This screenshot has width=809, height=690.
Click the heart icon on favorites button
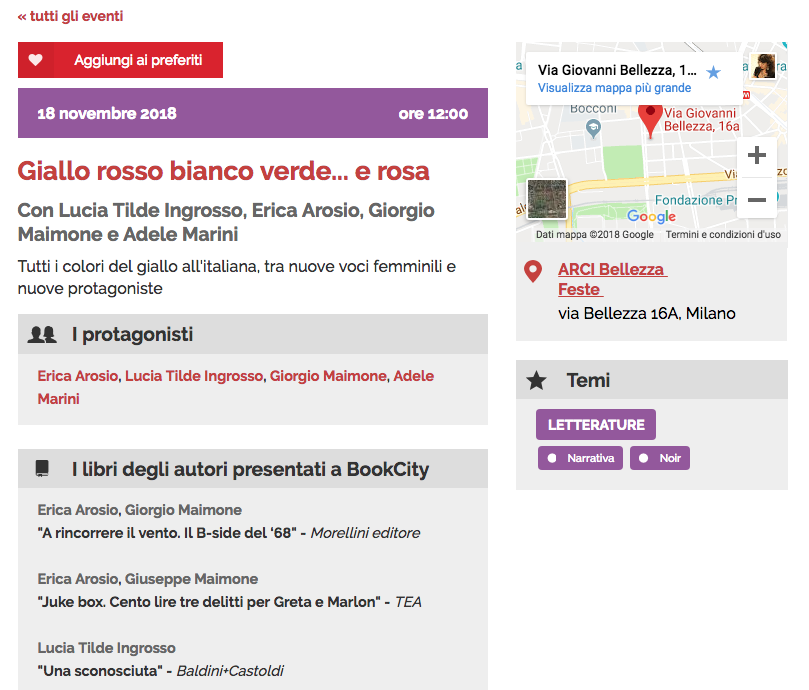tap(36, 60)
